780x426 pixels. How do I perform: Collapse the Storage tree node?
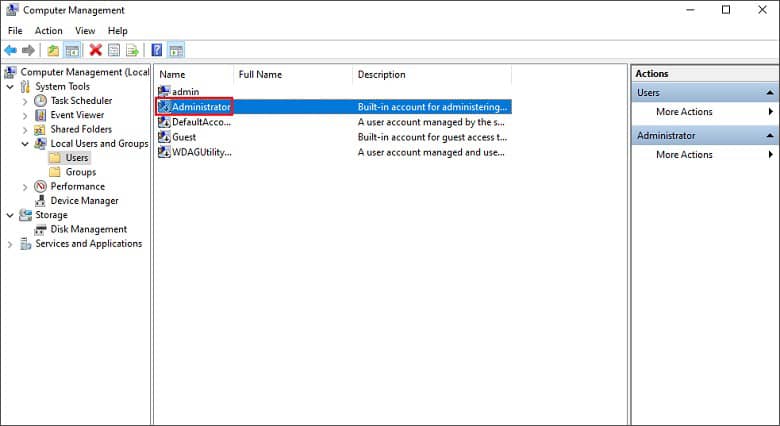click(10, 215)
